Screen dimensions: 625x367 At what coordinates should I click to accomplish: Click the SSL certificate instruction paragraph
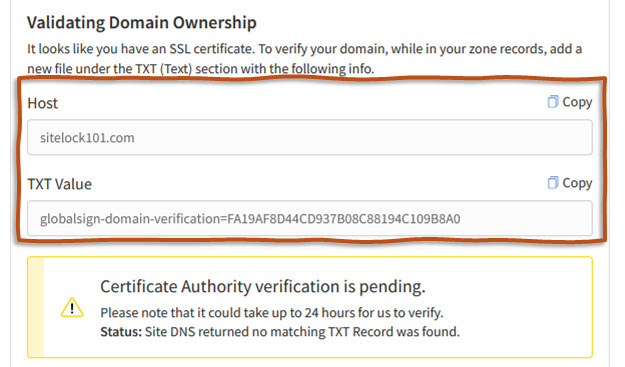(305, 59)
